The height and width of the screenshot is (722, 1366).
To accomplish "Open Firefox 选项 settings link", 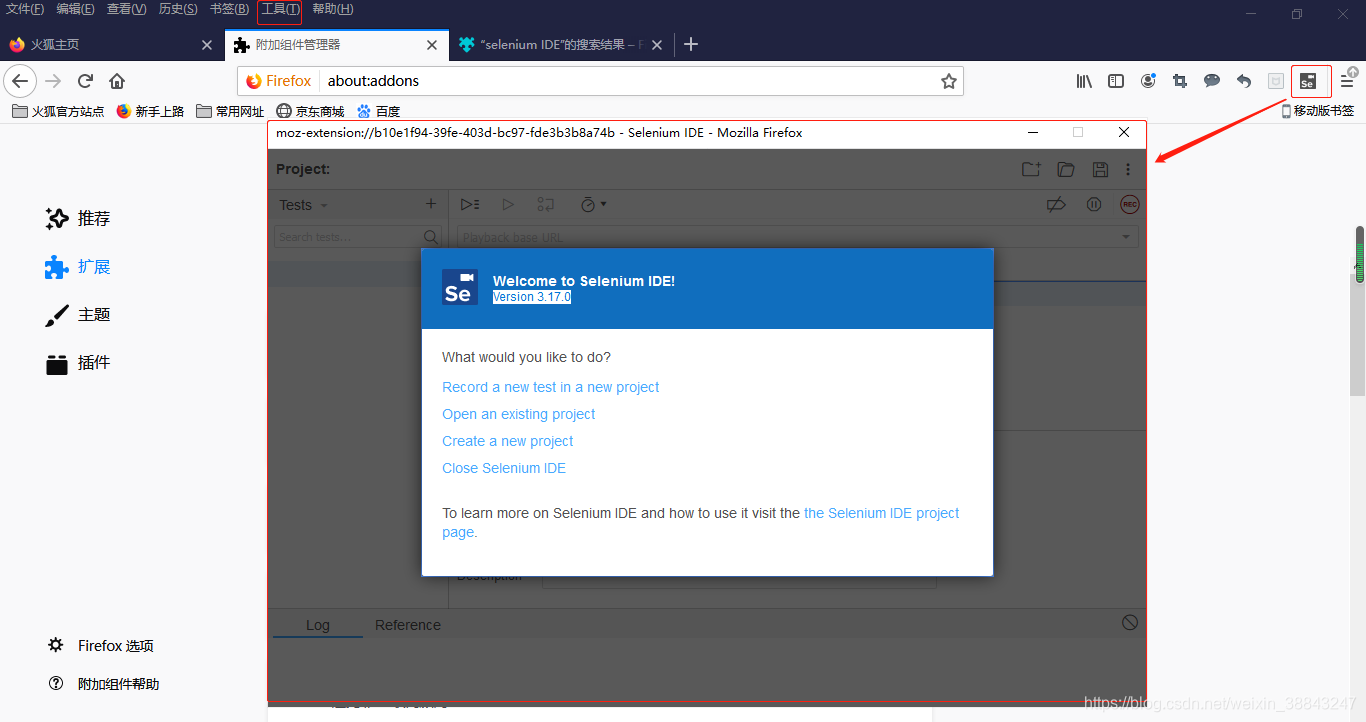I will pyautogui.click(x=101, y=646).
